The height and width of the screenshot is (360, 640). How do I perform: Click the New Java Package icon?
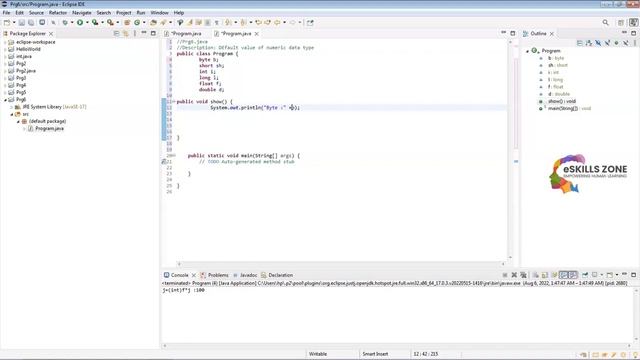coord(127,23)
